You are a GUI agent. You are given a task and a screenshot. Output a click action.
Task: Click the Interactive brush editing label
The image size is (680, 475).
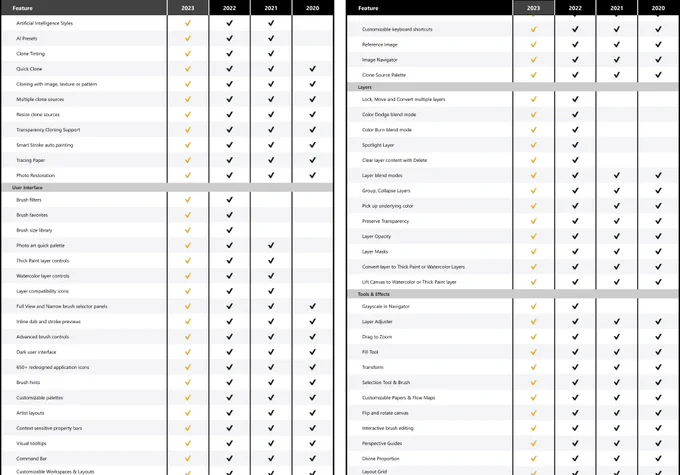pos(388,428)
